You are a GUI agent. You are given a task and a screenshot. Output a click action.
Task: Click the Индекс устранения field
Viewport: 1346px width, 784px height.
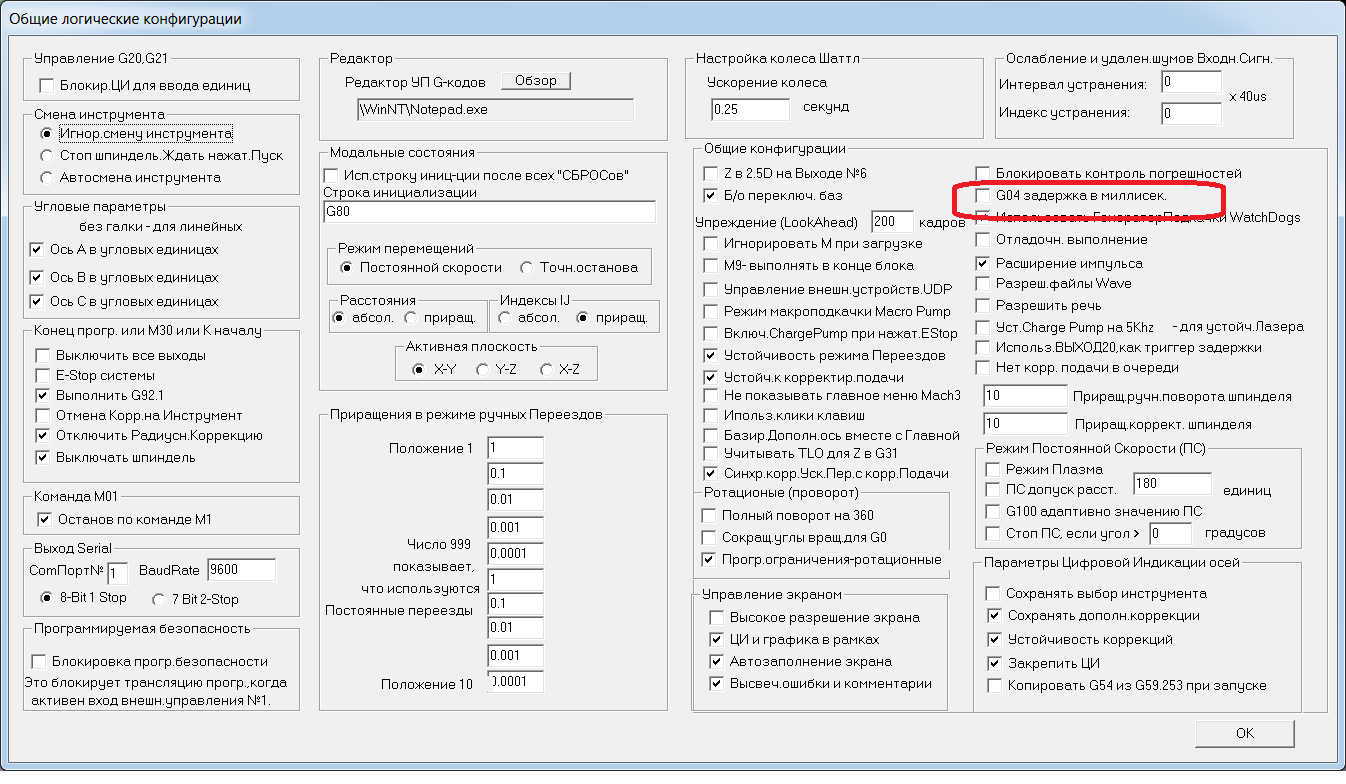click(x=1191, y=113)
